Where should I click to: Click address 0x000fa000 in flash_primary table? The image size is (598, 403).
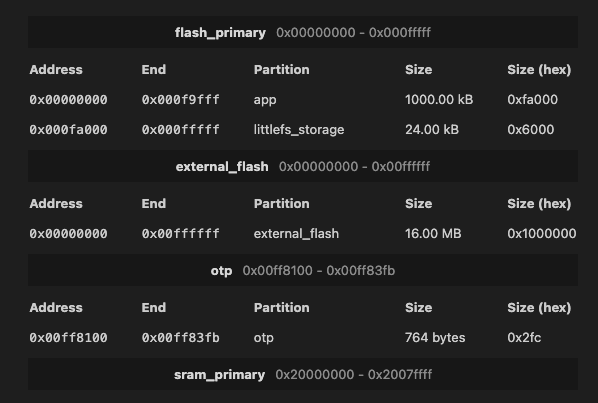[69, 130]
